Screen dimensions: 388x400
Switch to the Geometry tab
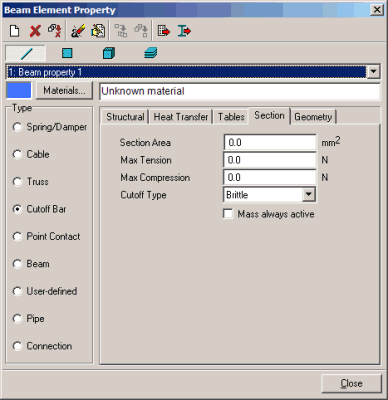(313, 117)
